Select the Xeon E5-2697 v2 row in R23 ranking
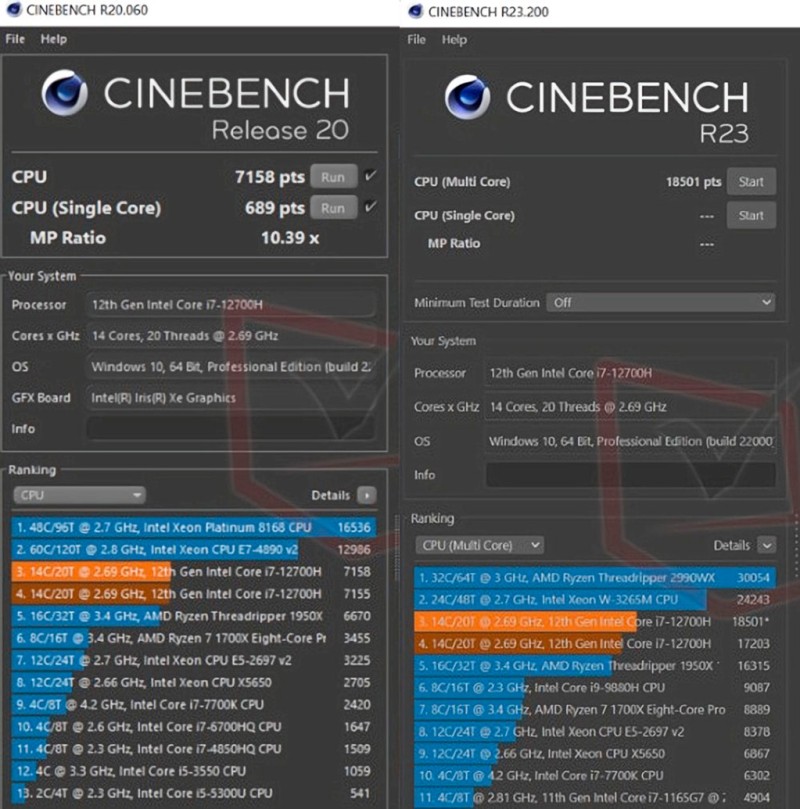800x809 pixels. pos(595,732)
